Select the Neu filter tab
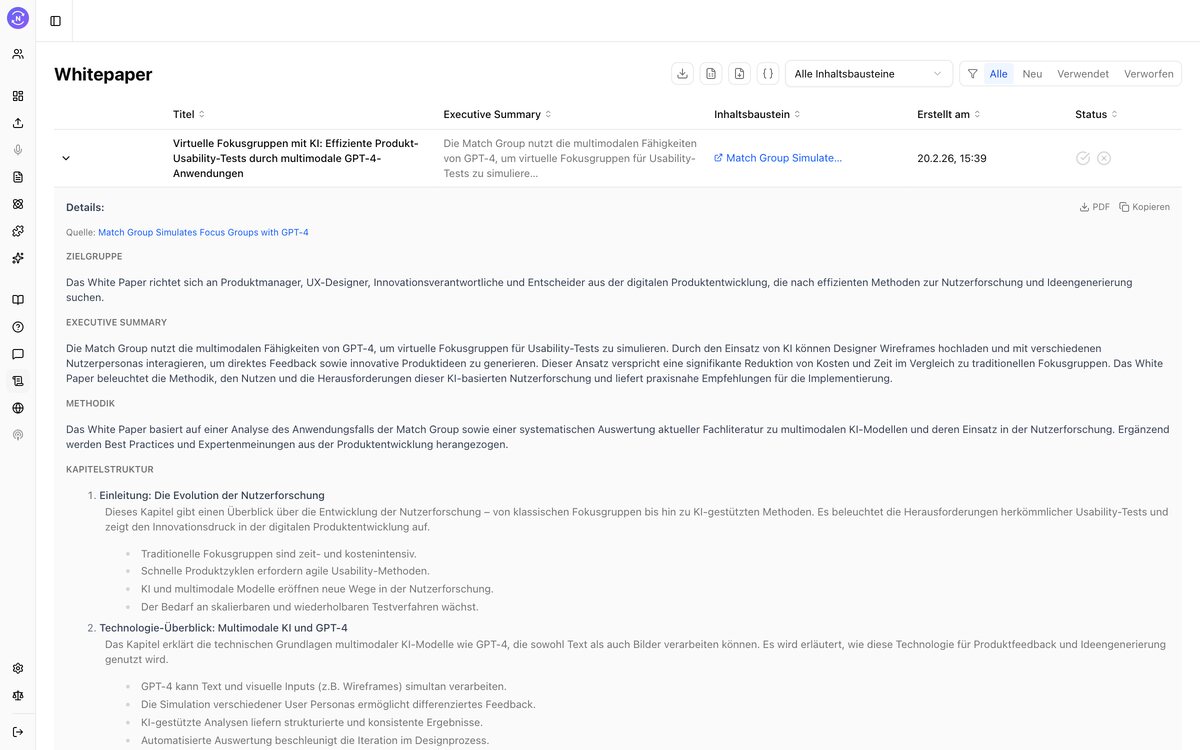Screen dimensions: 1200x750 [1032, 74]
